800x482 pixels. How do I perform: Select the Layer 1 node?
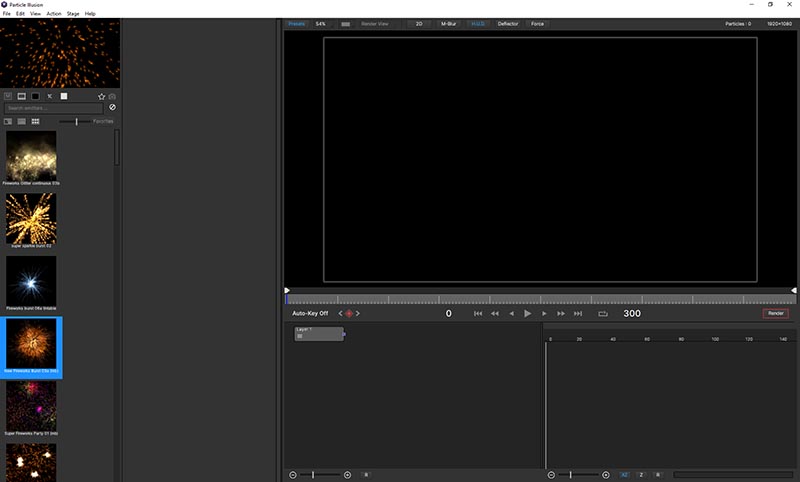coord(319,334)
